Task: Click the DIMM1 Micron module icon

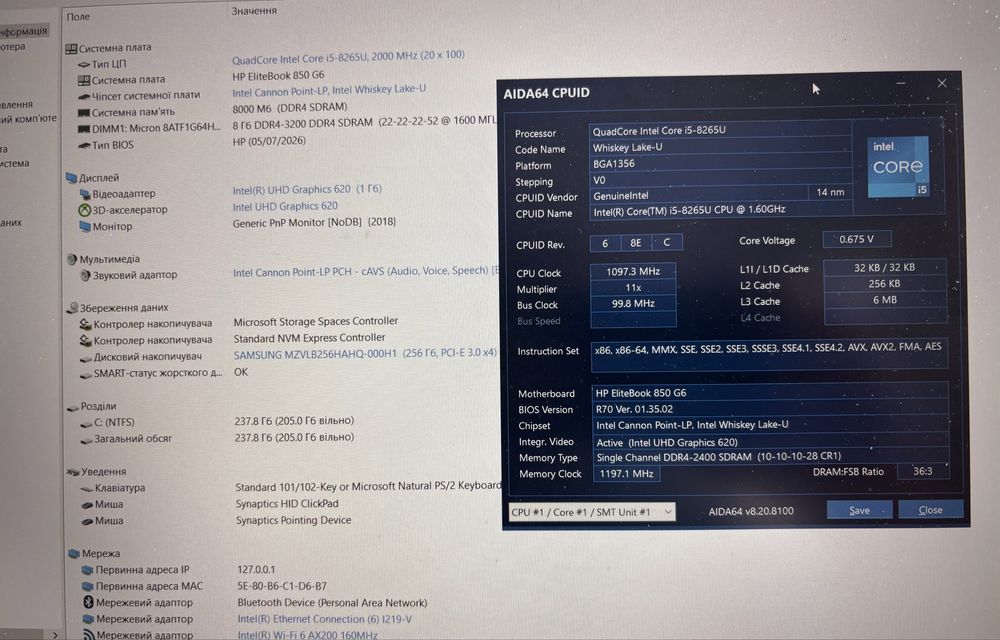Action: point(84,129)
